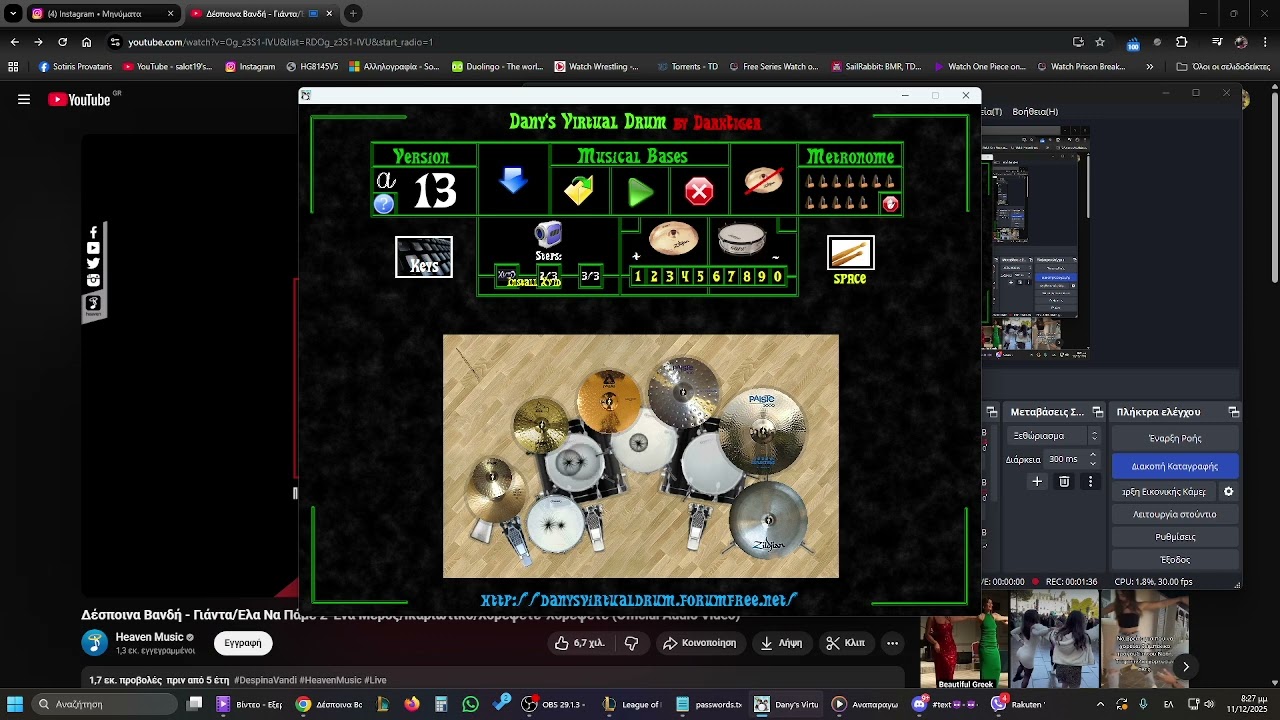Open Windows Start menu
Image resolution: width=1280 pixels, height=720 pixels.
(x=15, y=704)
